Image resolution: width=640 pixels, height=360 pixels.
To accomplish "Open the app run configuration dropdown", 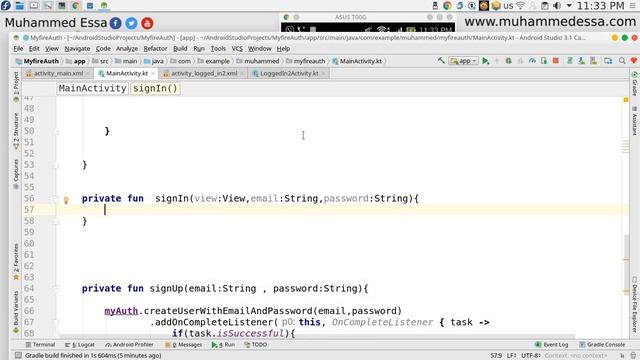I will (463, 61).
